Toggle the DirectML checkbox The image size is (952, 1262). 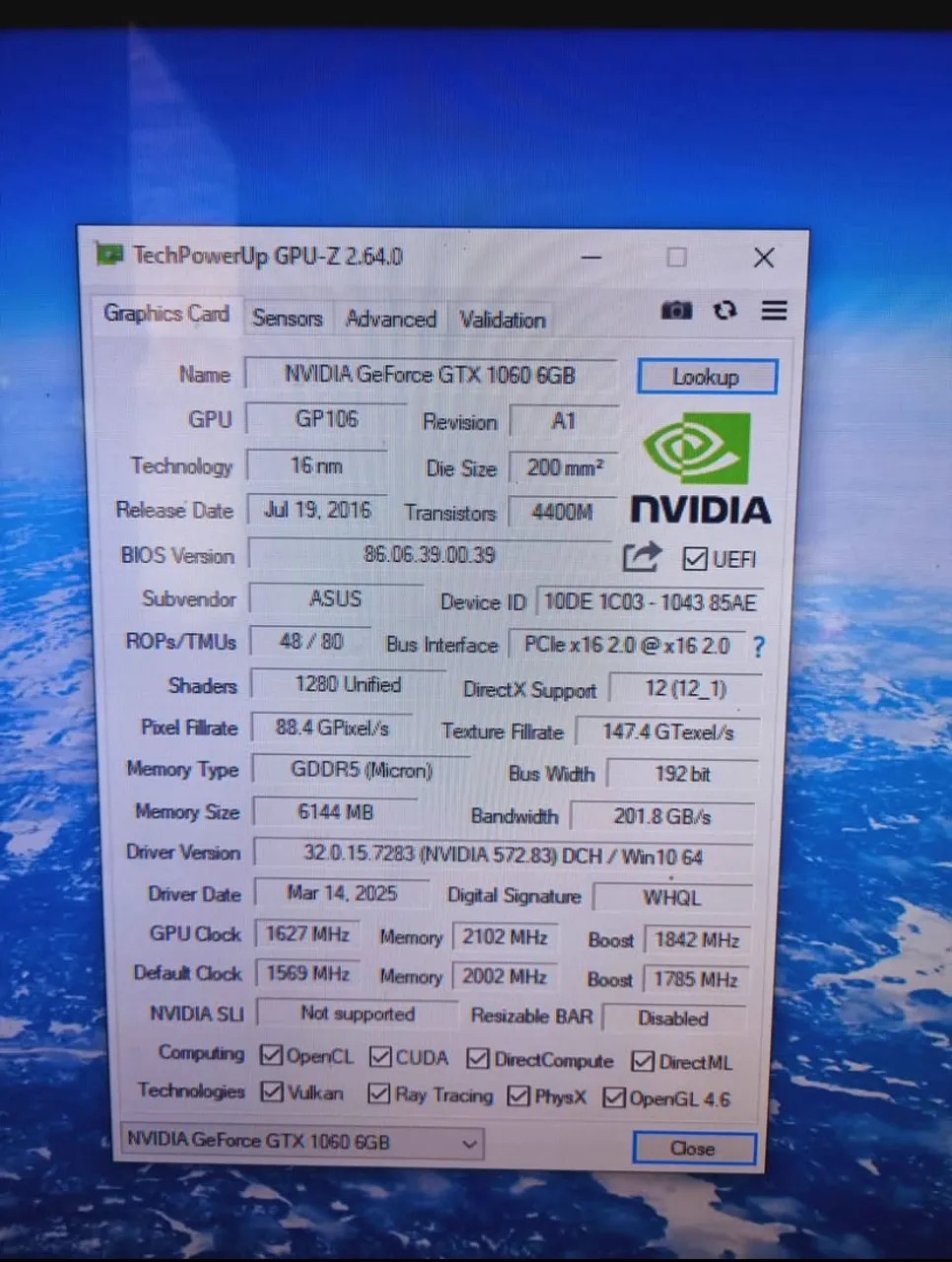643,1062
